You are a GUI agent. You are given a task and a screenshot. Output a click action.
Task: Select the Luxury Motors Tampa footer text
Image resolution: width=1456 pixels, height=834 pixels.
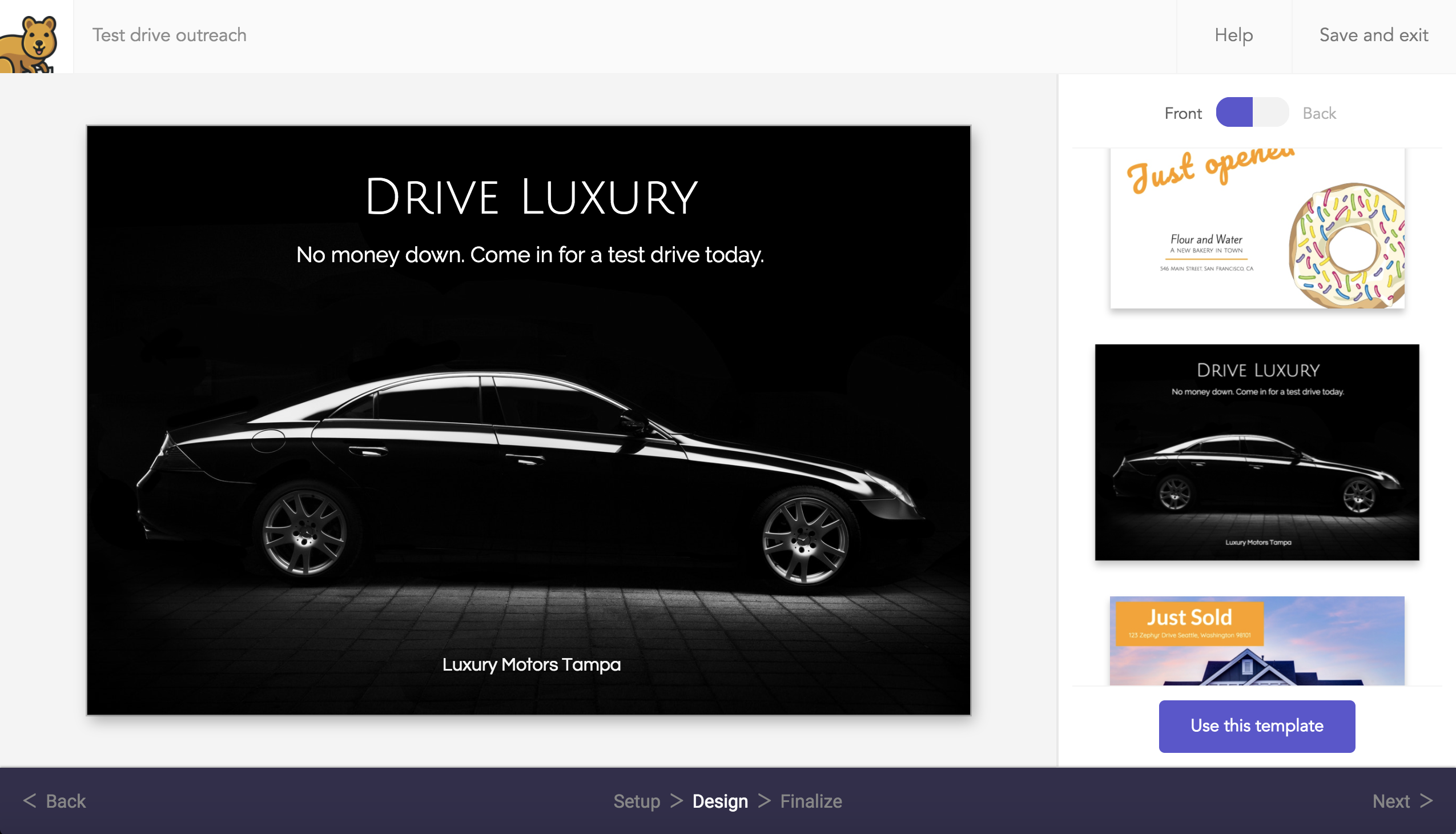[531, 664]
